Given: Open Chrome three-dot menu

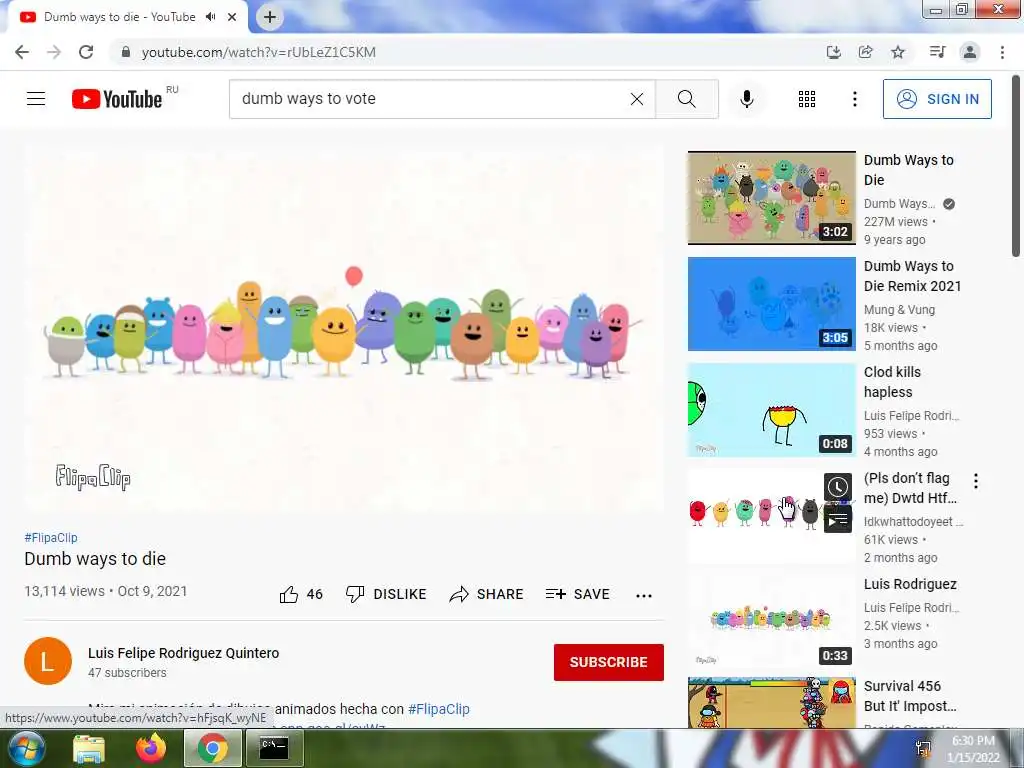Looking at the screenshot, I should click(1002, 52).
